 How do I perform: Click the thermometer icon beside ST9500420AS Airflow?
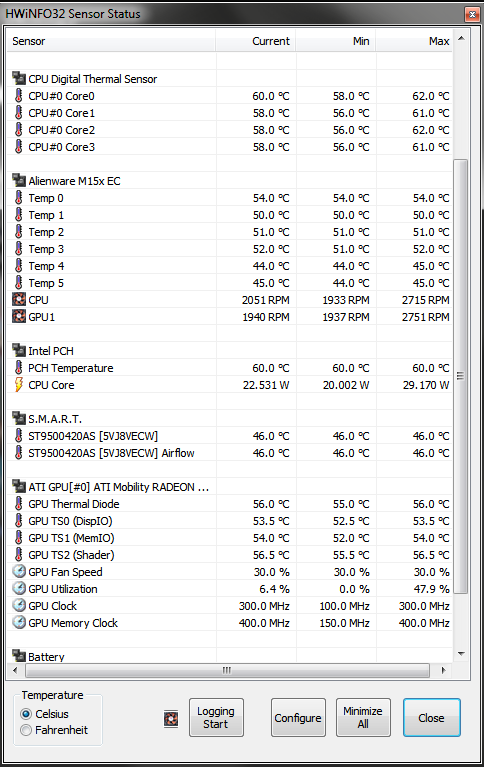coord(19,452)
